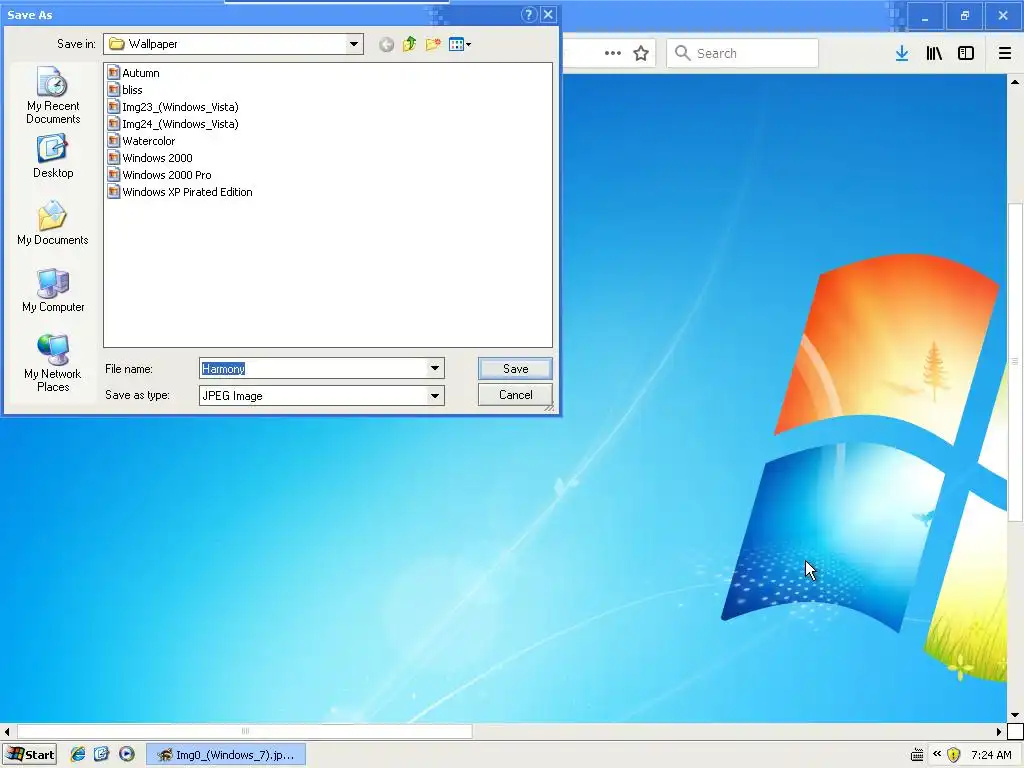Close the Save As dialog
Image resolution: width=1024 pixels, height=768 pixels.
(549, 14)
